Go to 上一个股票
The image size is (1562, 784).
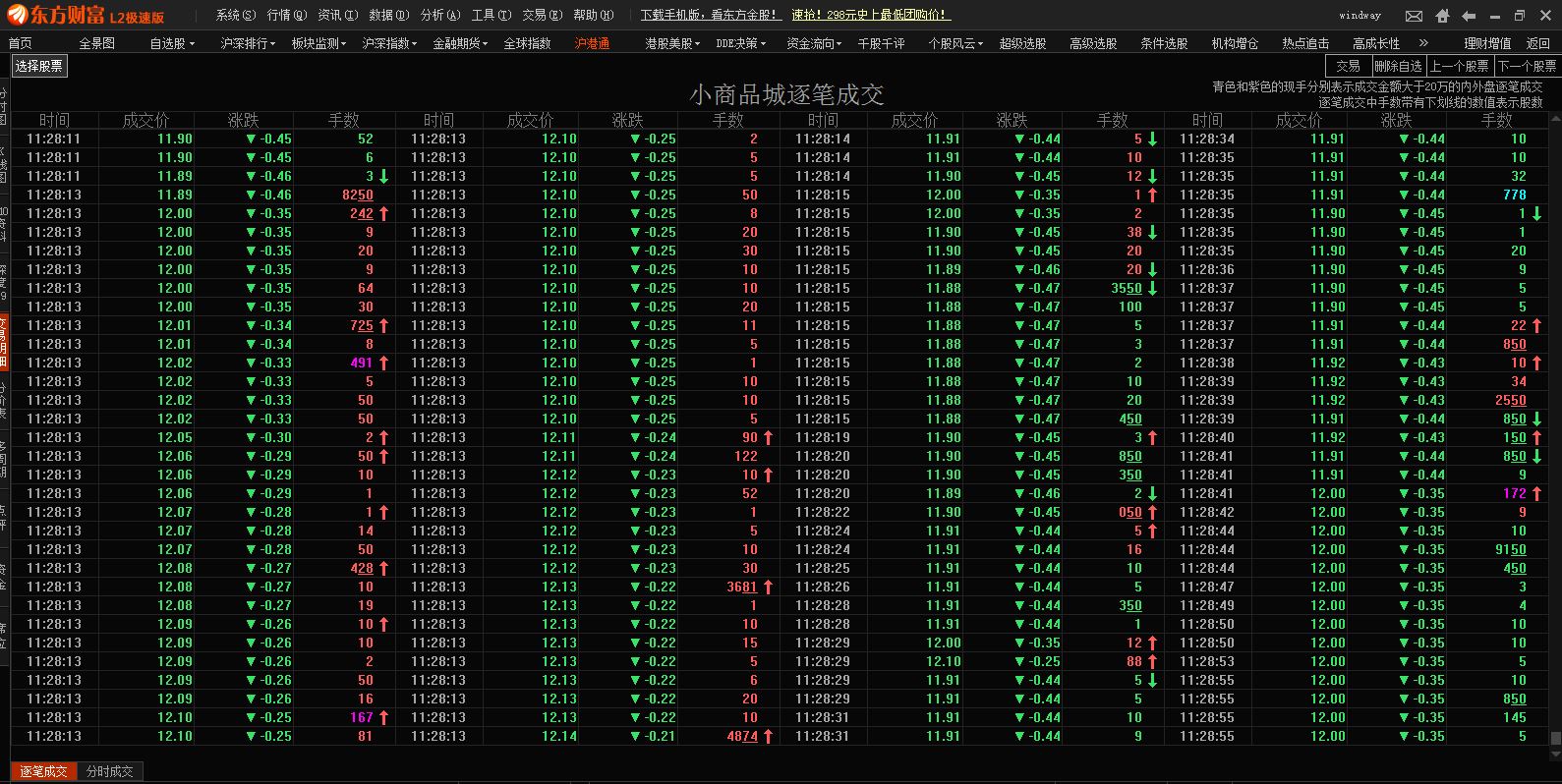point(1460,66)
